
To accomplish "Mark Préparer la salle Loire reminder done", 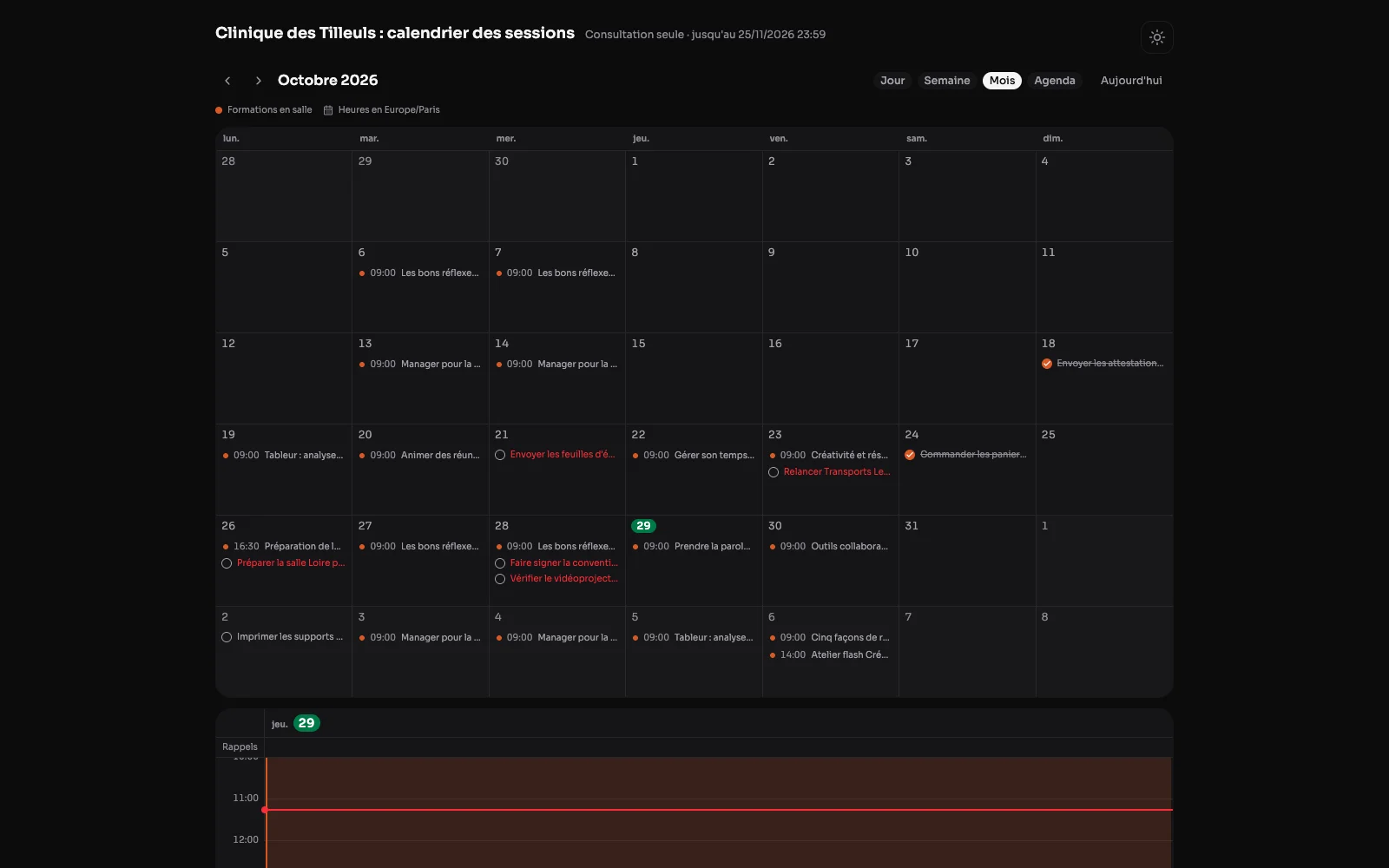I will (227, 563).
